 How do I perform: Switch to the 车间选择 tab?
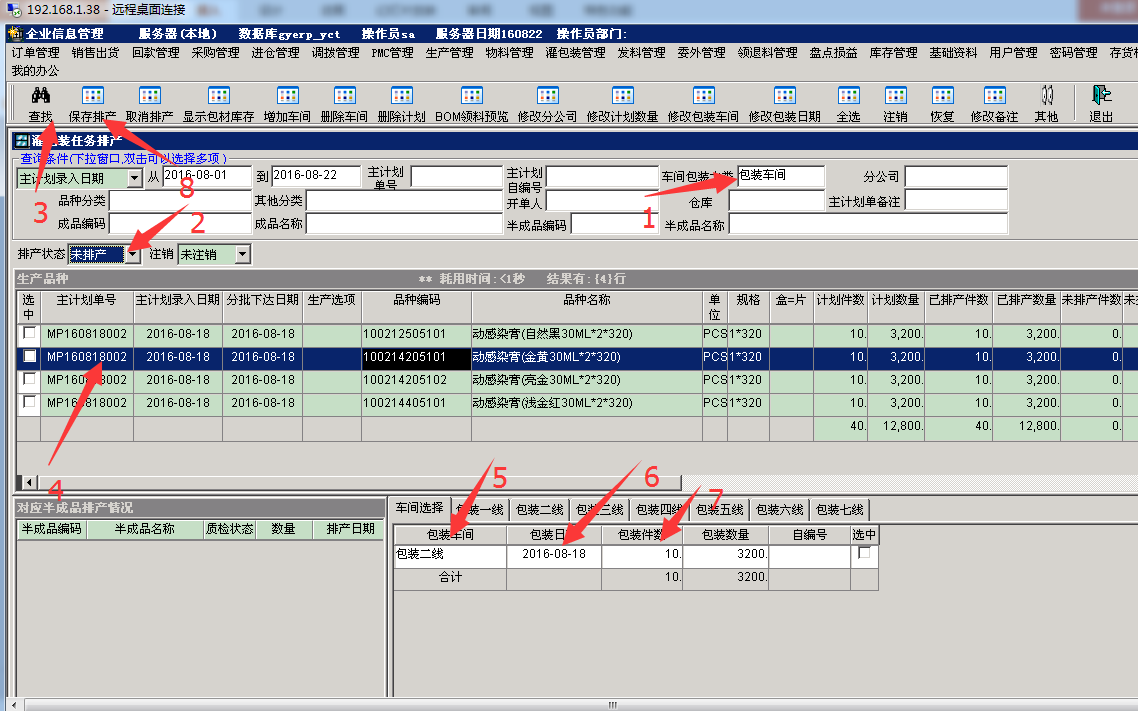pos(419,508)
